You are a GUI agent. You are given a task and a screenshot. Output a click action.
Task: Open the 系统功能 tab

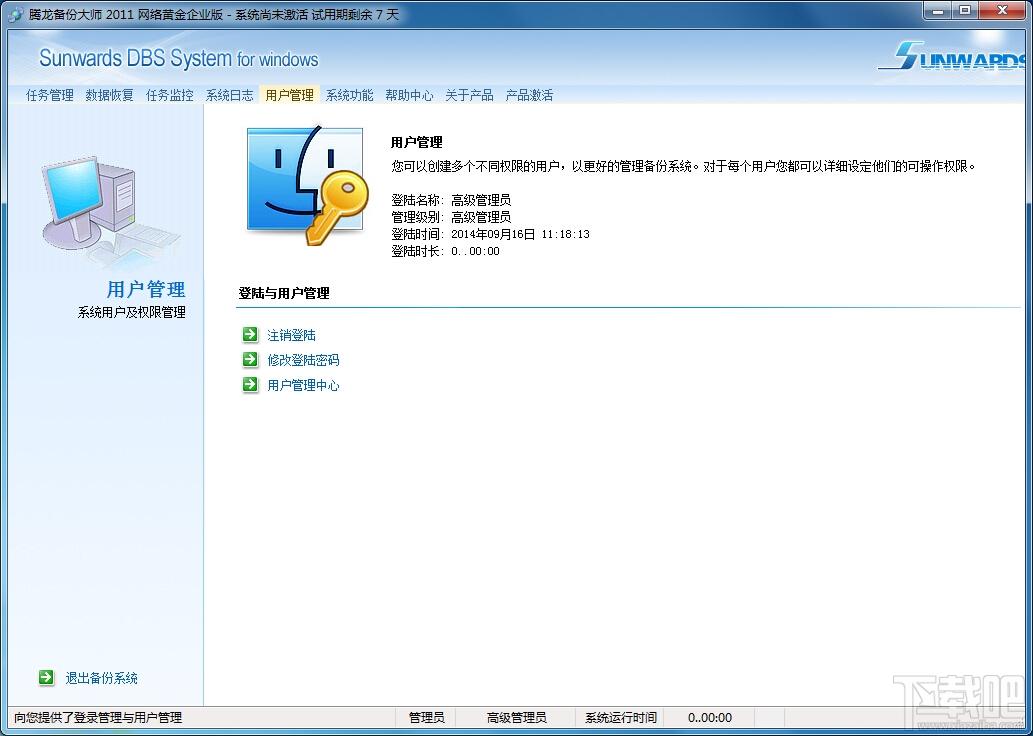[x=349, y=95]
